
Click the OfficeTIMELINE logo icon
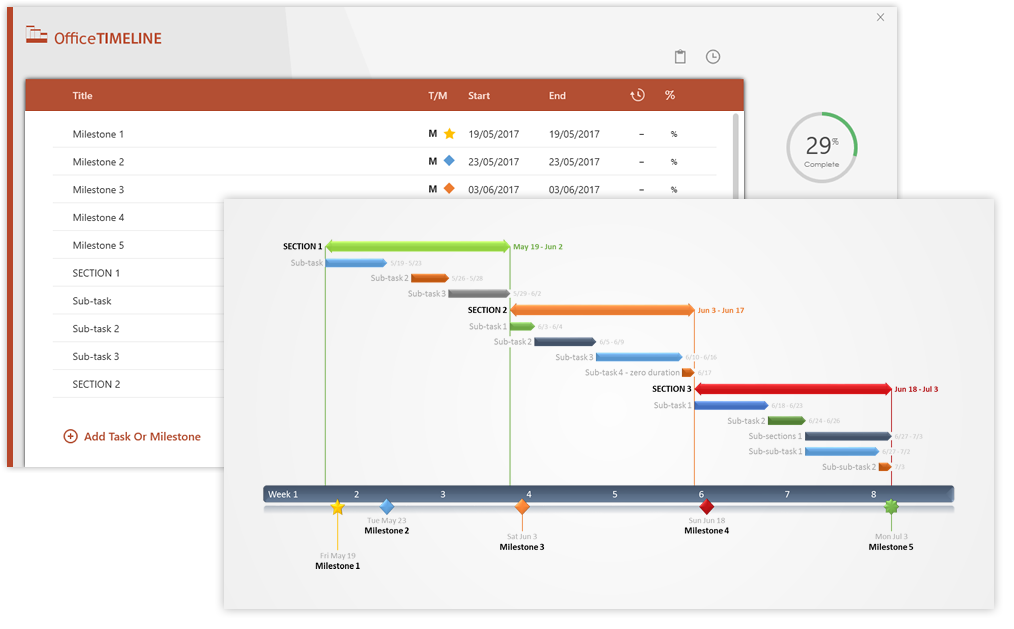[37, 34]
